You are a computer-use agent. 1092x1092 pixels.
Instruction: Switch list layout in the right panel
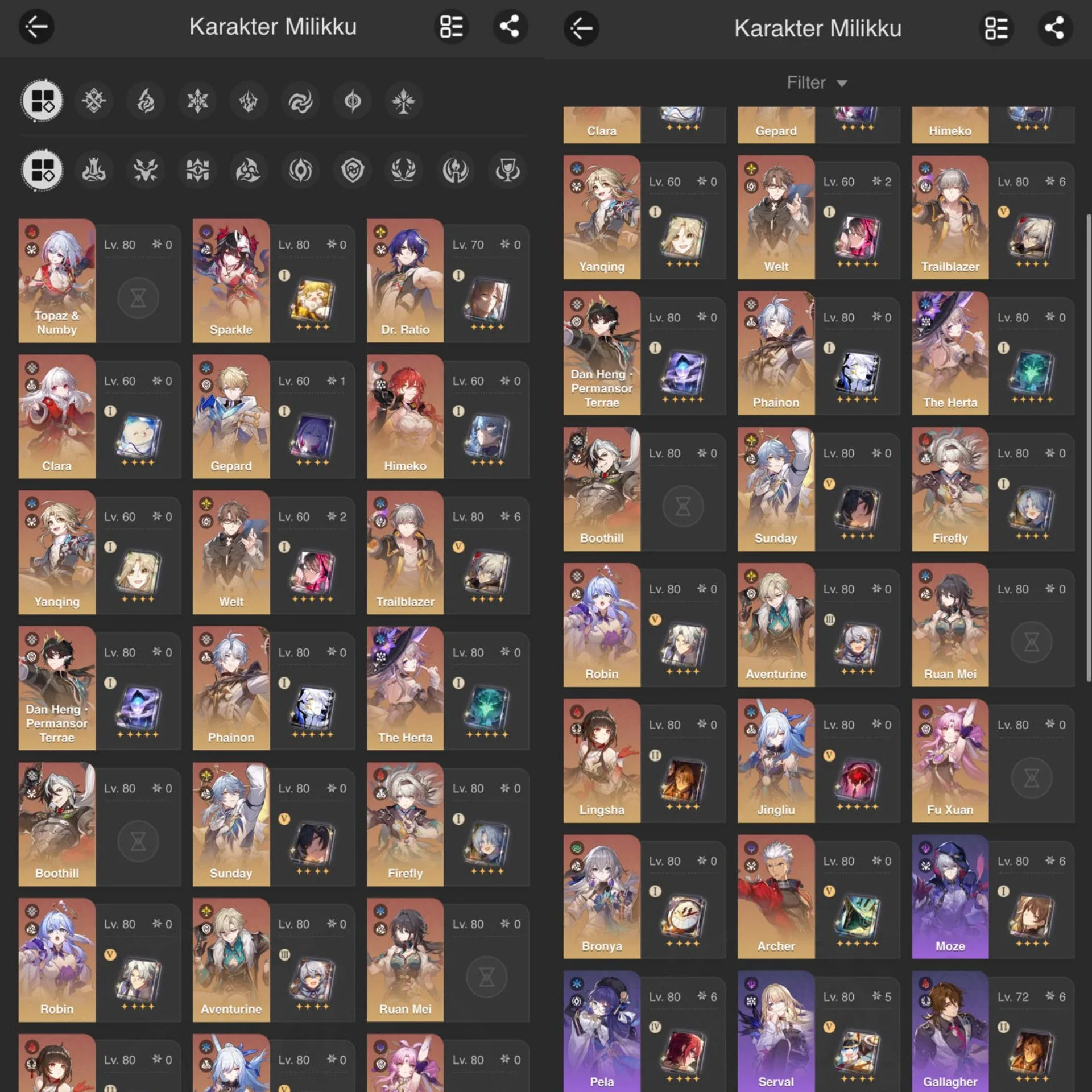pyautogui.click(x=996, y=28)
